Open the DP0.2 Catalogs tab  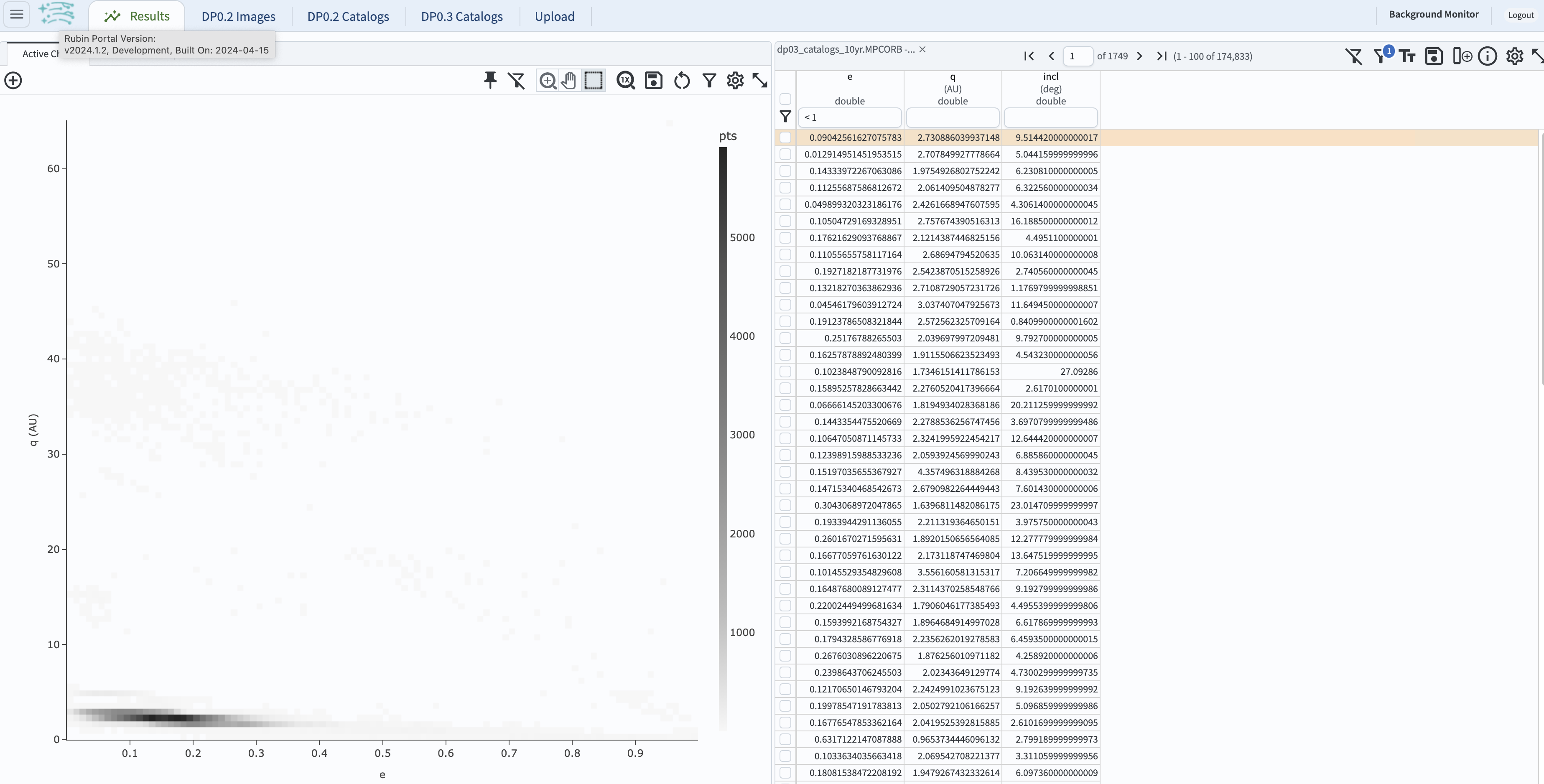[x=348, y=16]
